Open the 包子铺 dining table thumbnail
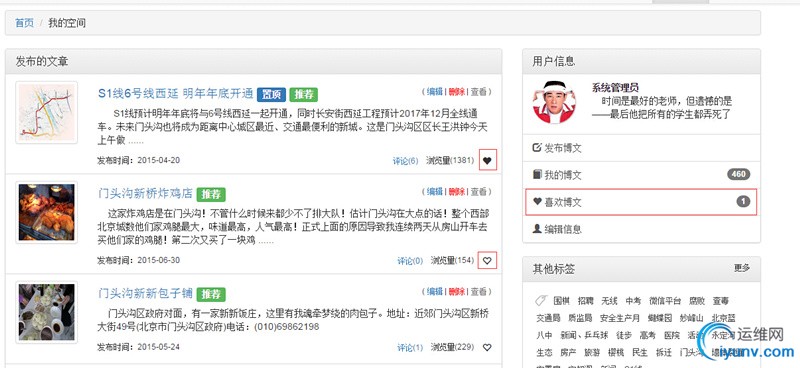800x368 pixels. tap(46, 312)
